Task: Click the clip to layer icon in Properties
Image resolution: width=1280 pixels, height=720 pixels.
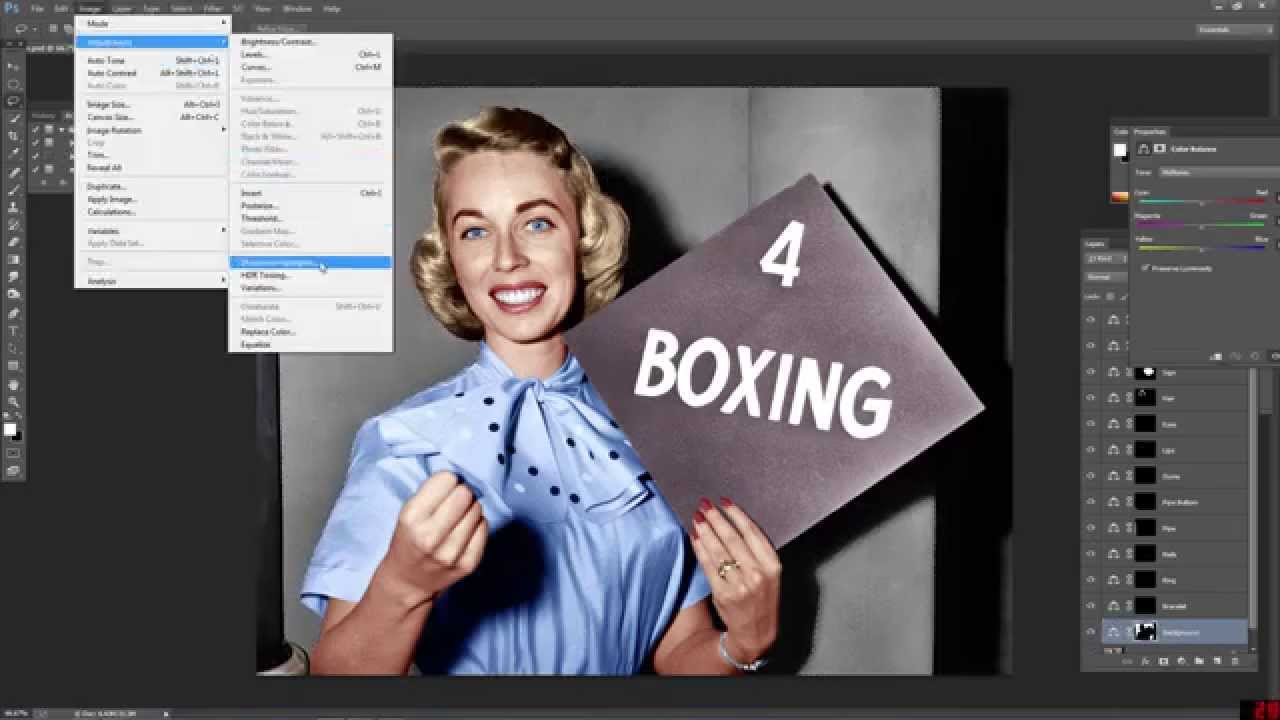Action: pyautogui.click(x=1216, y=356)
